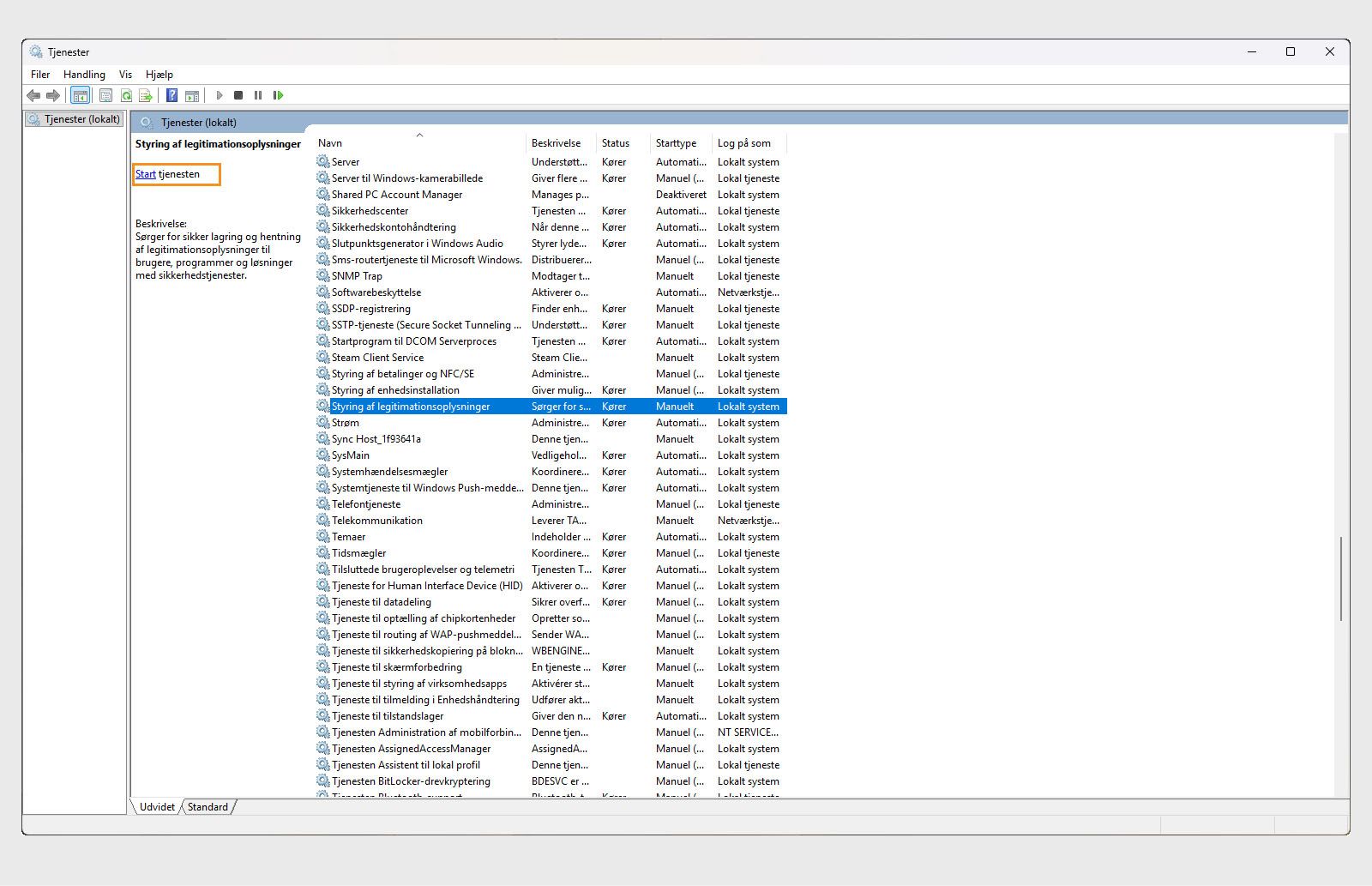Select the Tjeneste til tilstandslager row

click(x=551, y=715)
